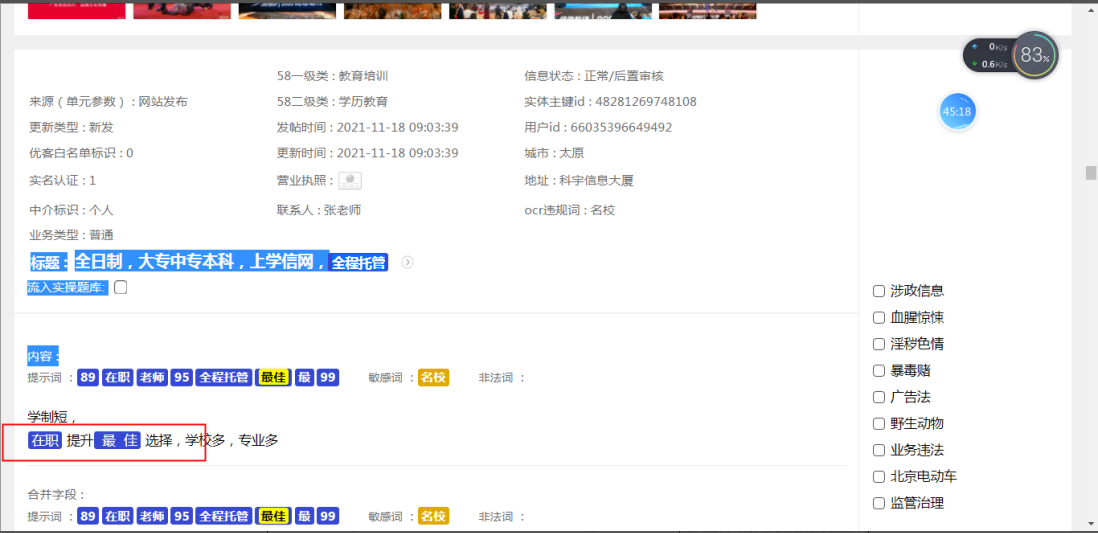The image size is (1098, 533).
Task: Click the yellow 最佳 tag in 合并字段 row
Action: (x=273, y=516)
